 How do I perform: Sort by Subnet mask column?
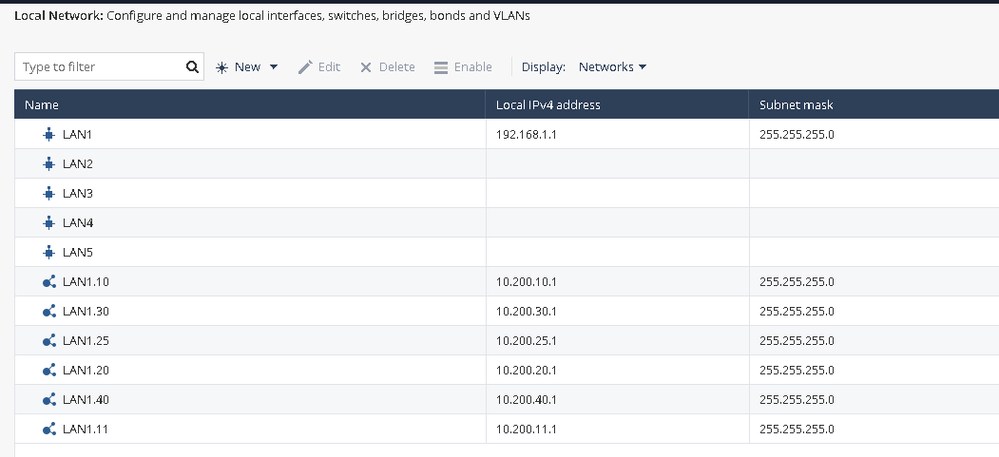pyautogui.click(x=796, y=105)
